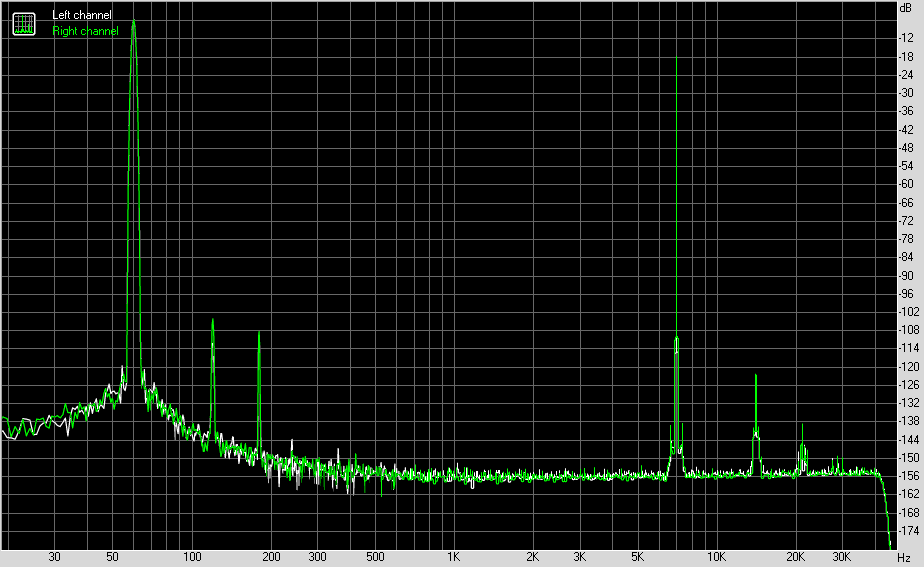The width and height of the screenshot is (924, 567).
Task: Click the small peak near 21 kHz
Action: (802, 426)
